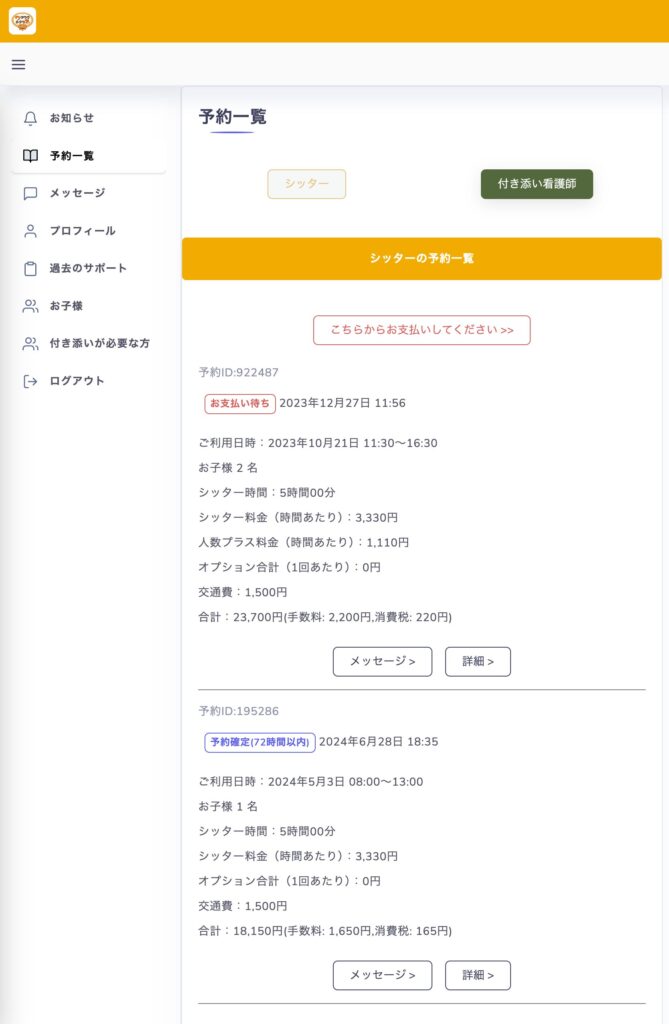
Task: Select the シッター tab button
Action: click(306, 184)
